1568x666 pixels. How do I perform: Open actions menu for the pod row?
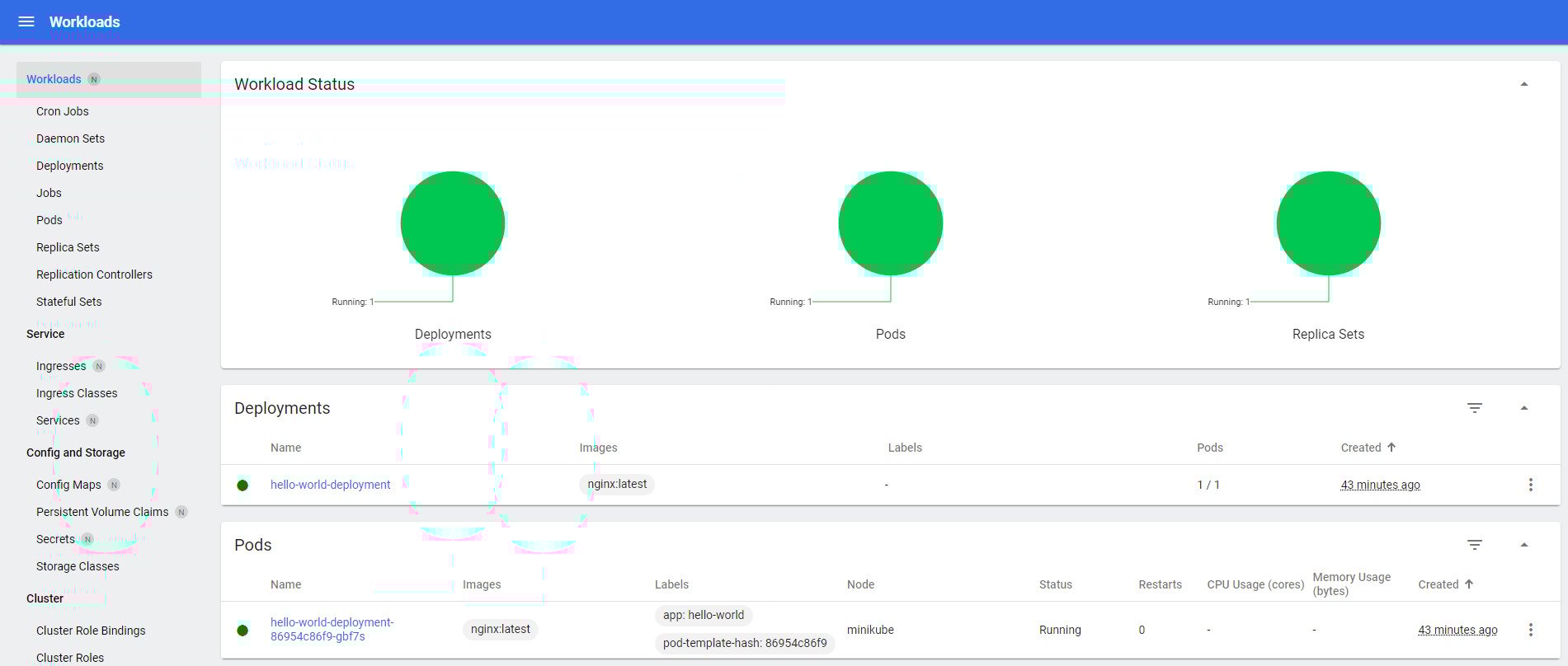[1531, 630]
